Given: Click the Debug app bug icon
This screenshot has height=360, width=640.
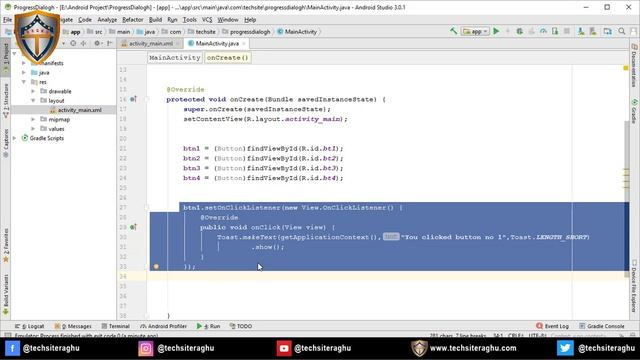Looking at the screenshot, I should pyautogui.click(x=520, y=31).
